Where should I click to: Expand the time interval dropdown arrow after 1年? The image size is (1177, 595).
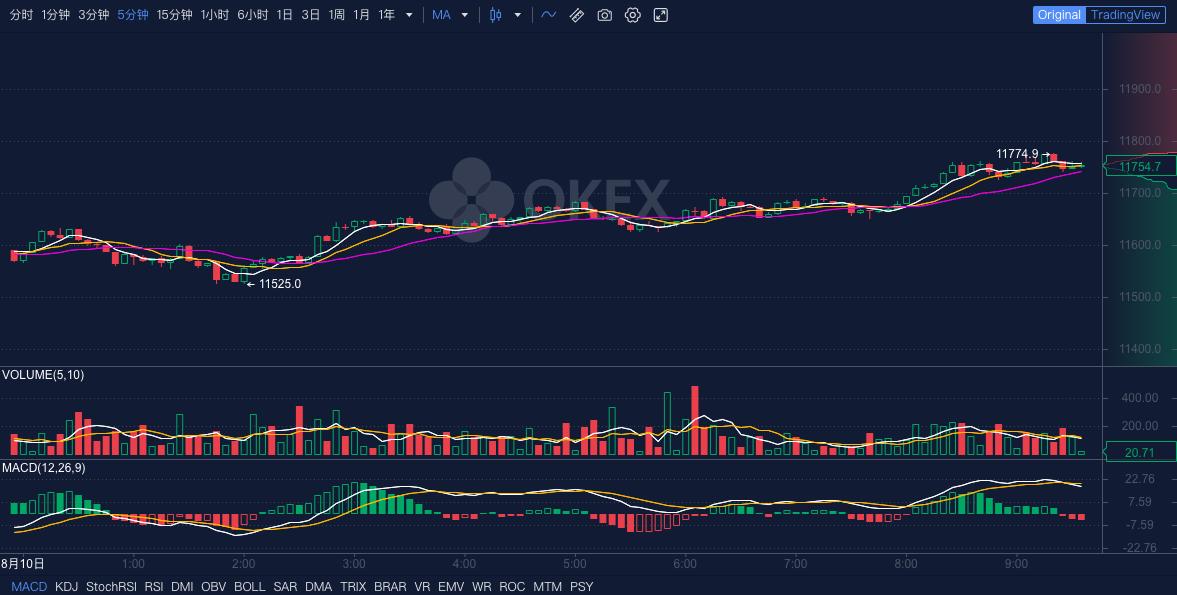409,15
